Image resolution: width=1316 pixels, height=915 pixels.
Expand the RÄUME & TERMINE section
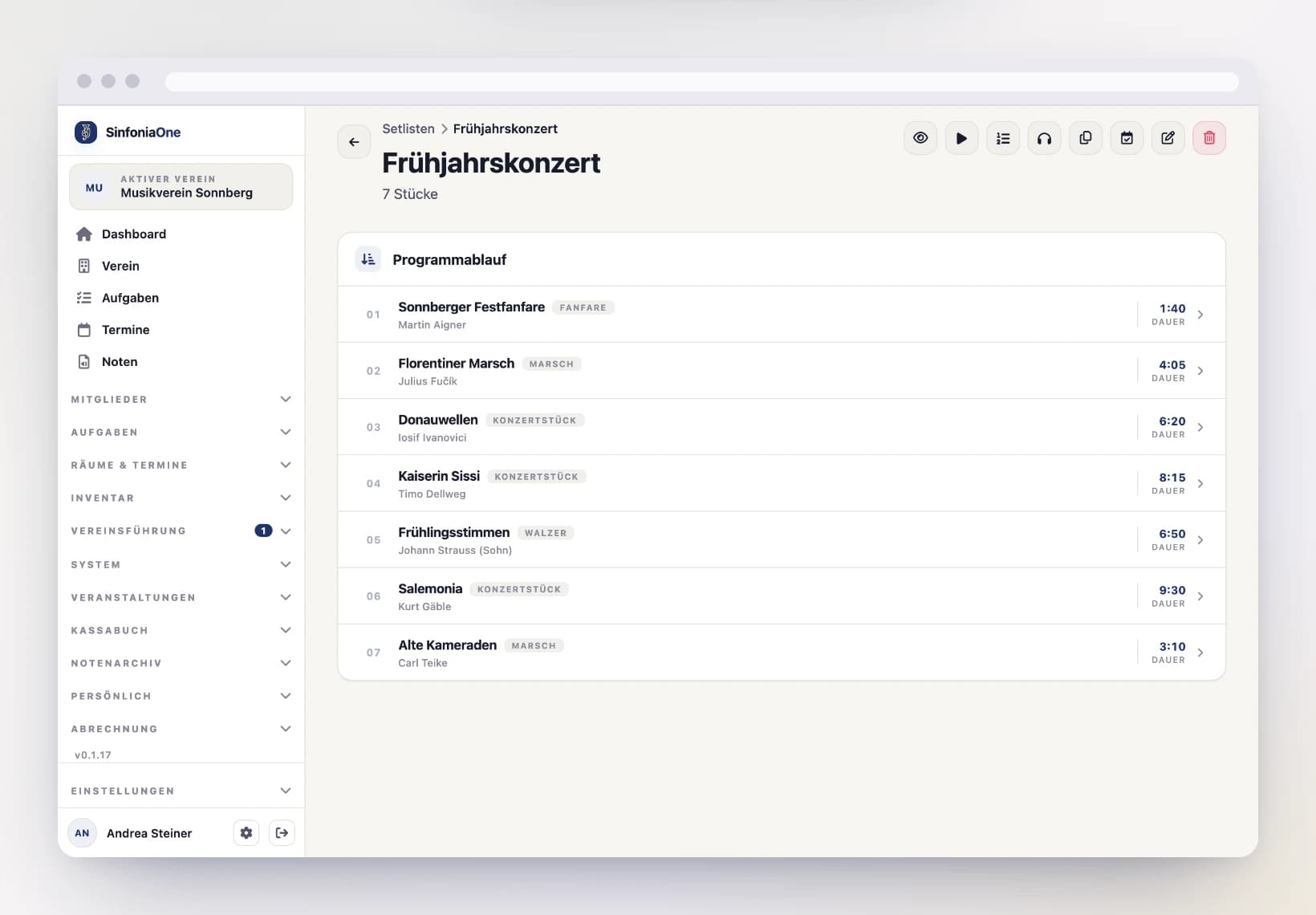point(181,465)
